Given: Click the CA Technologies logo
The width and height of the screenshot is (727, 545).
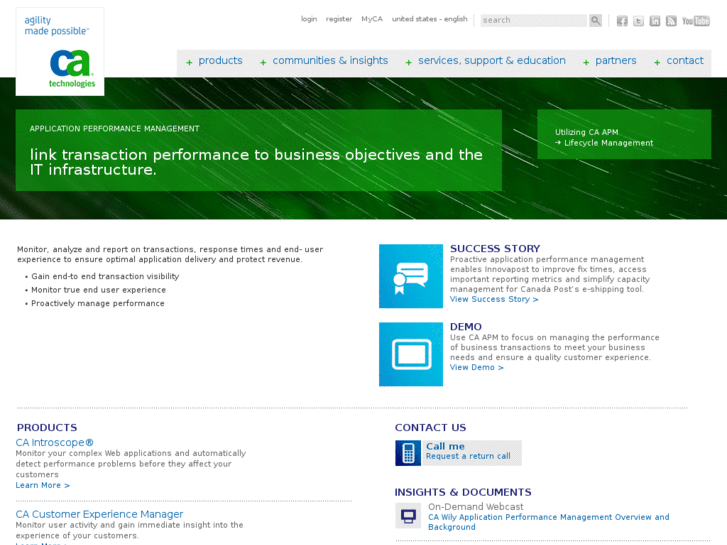Looking at the screenshot, I should [72, 68].
